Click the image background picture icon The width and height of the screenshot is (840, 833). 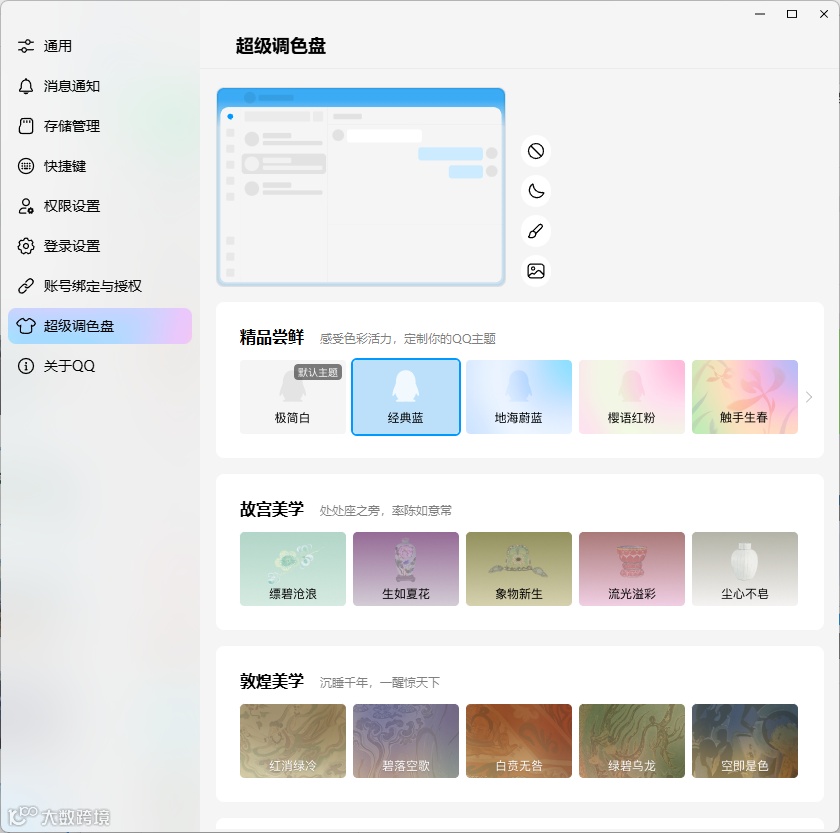coord(536,271)
